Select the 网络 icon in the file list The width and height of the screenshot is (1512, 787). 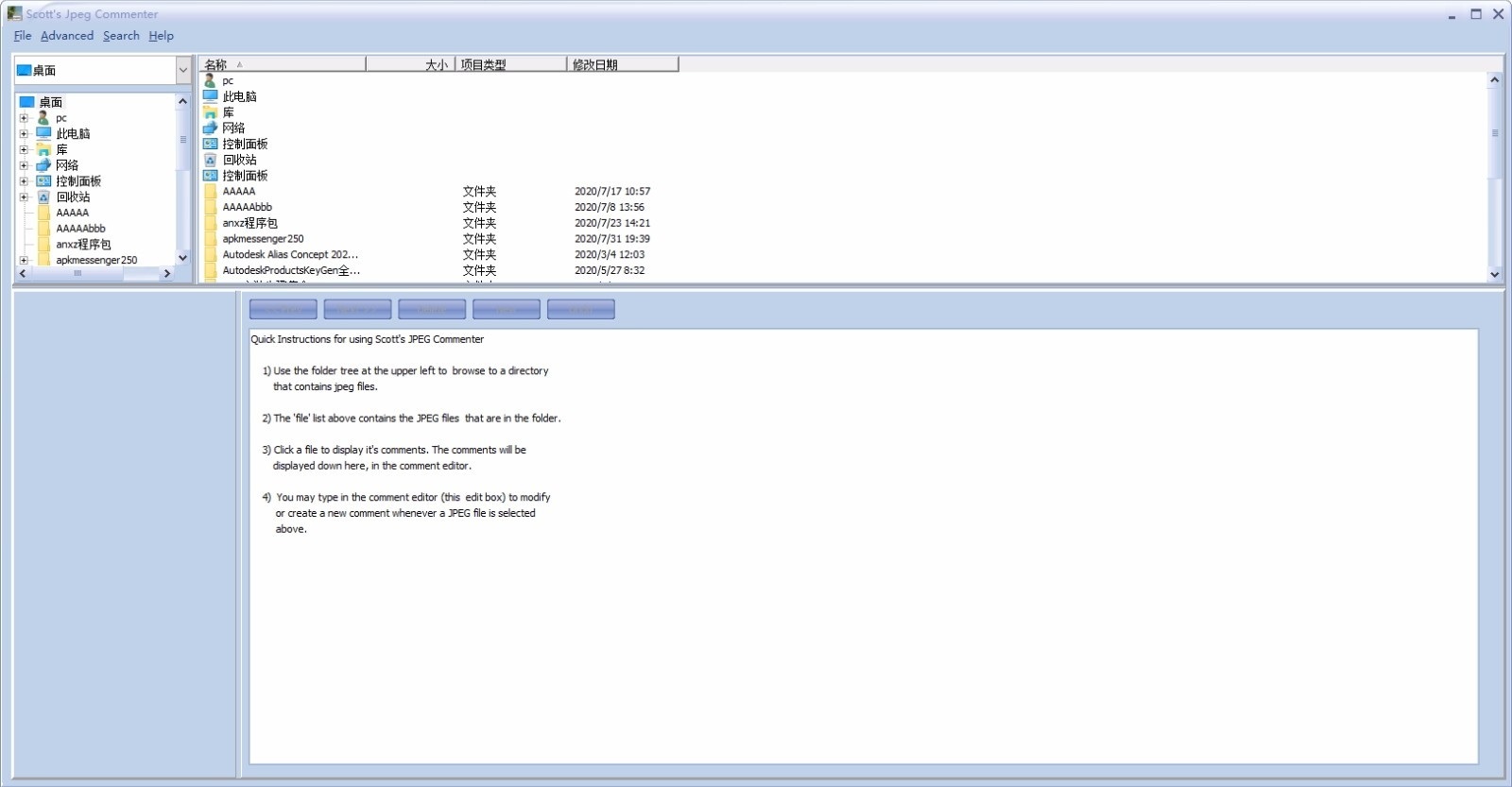(x=211, y=128)
